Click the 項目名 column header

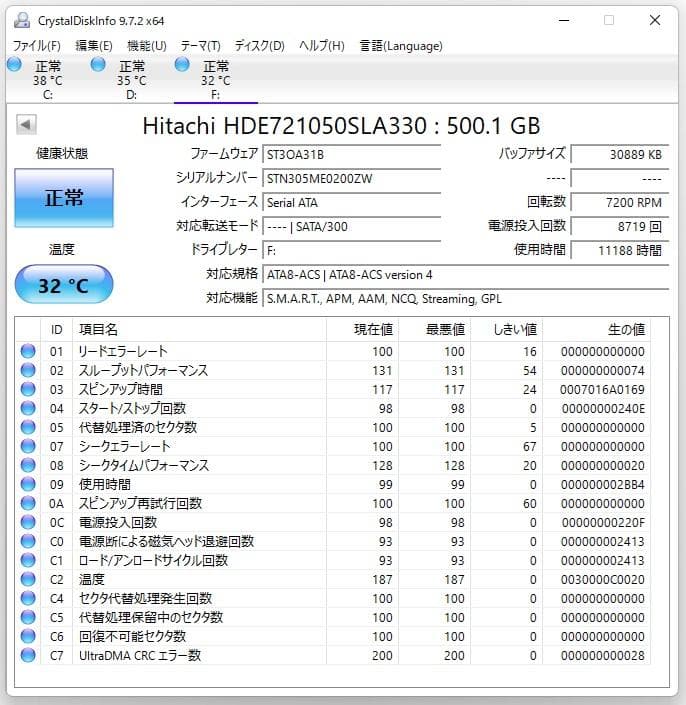tap(199, 330)
